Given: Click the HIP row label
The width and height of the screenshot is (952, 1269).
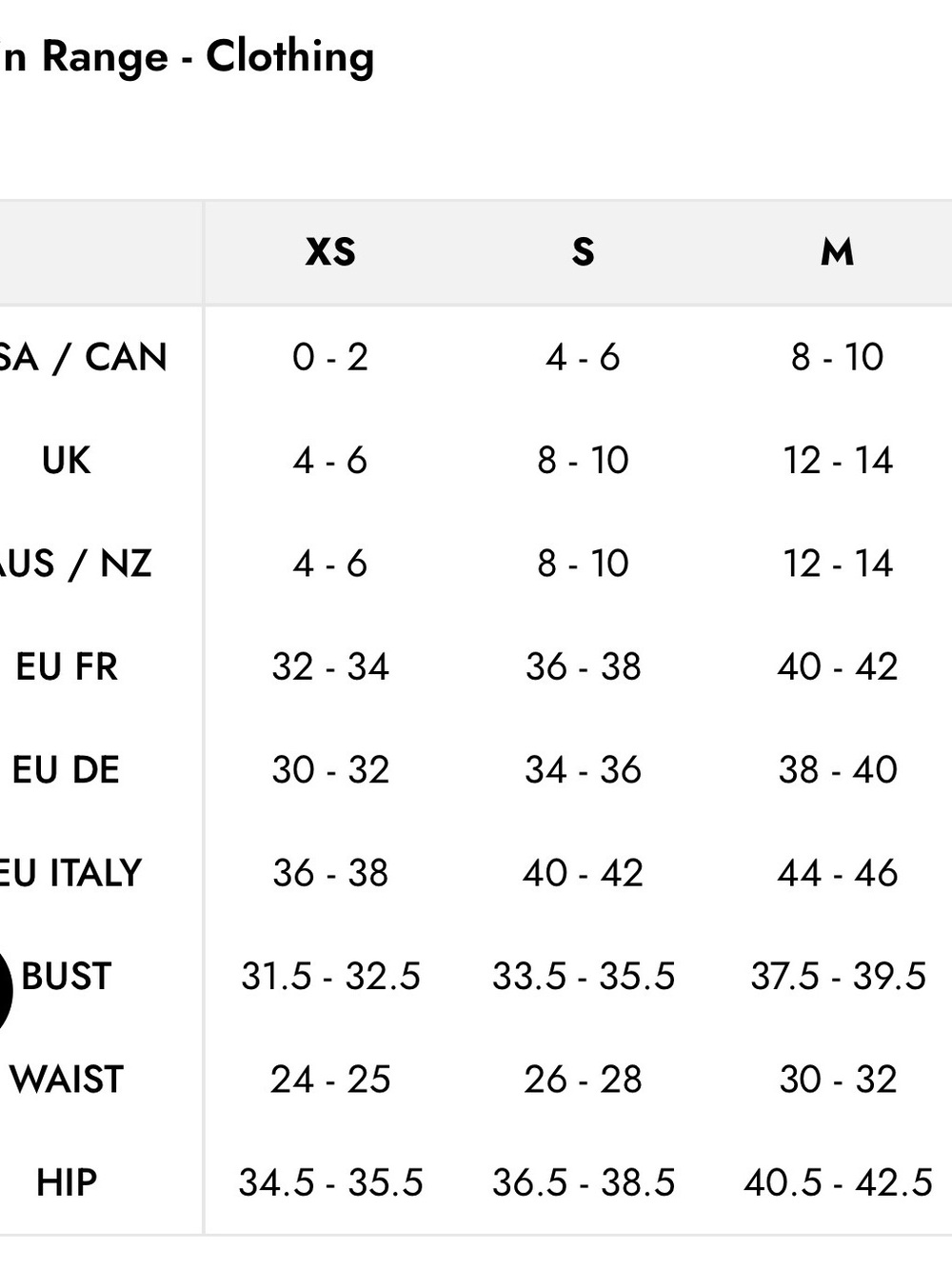Looking at the screenshot, I should [x=67, y=1182].
